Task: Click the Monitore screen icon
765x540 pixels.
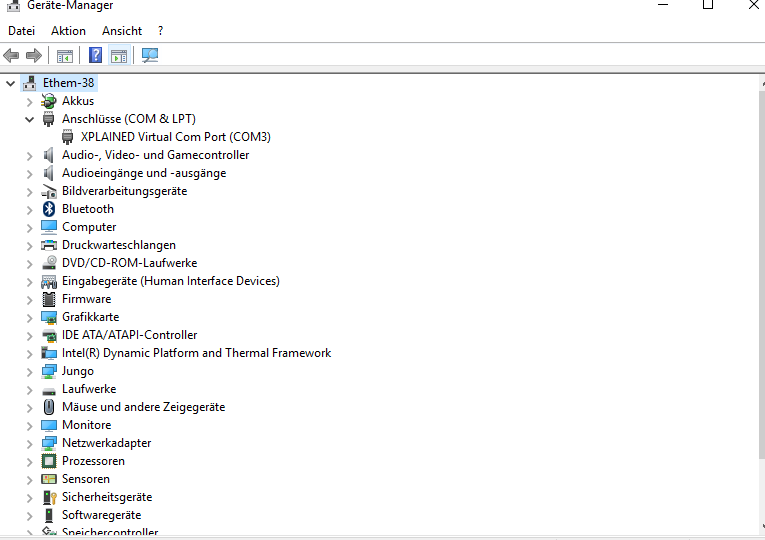Action: coord(49,425)
